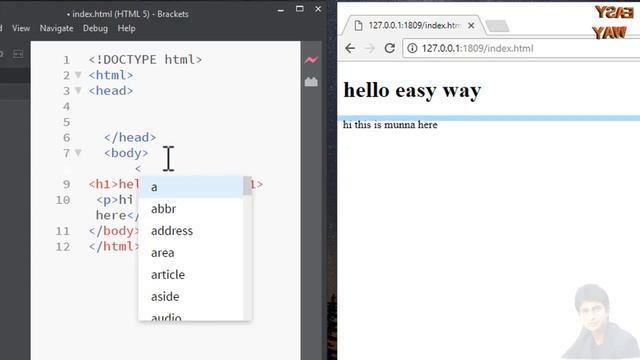Click the <!DOCTYPE html> line
640x360 pixels.
tap(145, 60)
